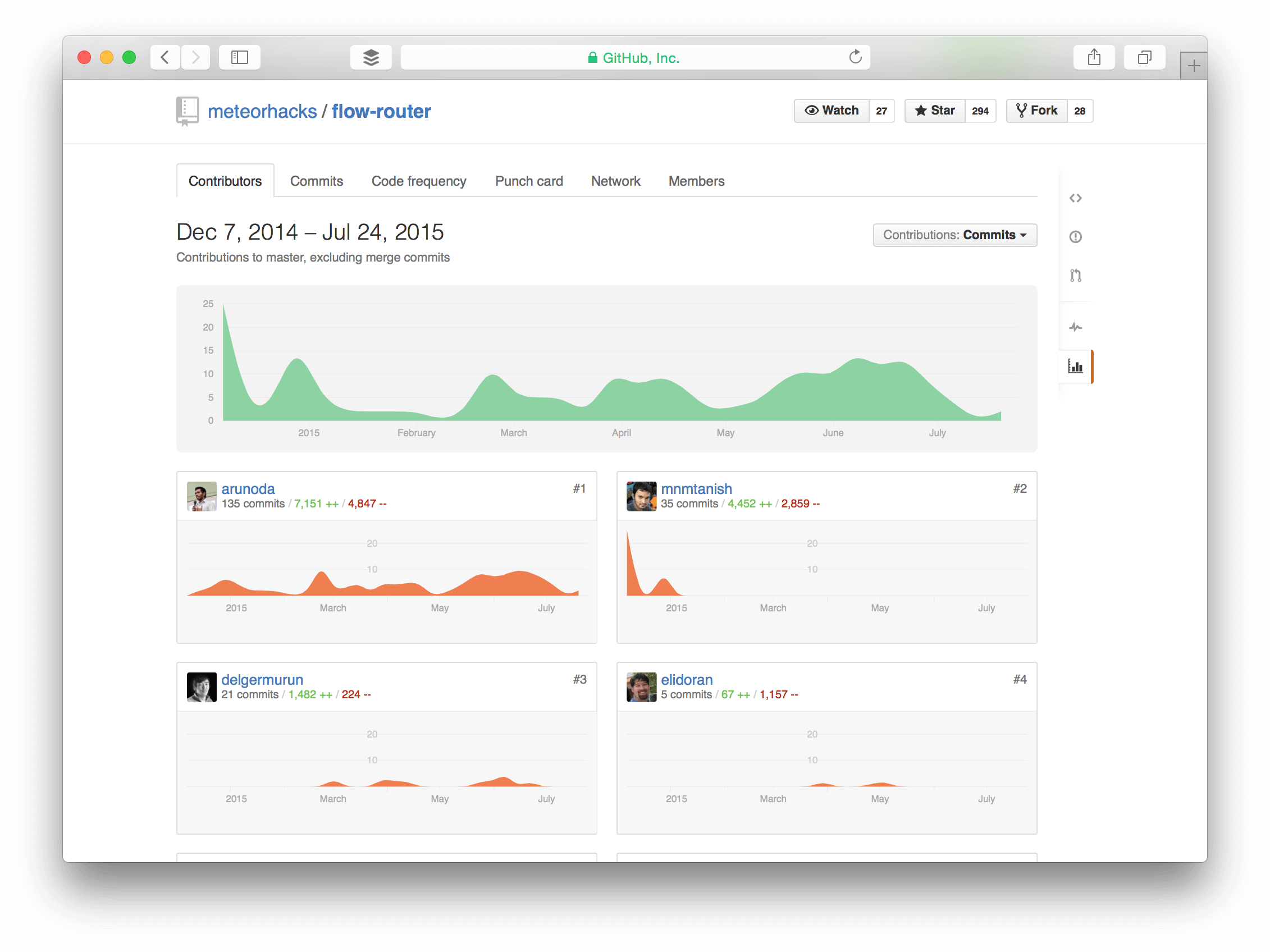Open the tab overview in Safari
Screen dimensions: 1270x952
coord(1144,57)
